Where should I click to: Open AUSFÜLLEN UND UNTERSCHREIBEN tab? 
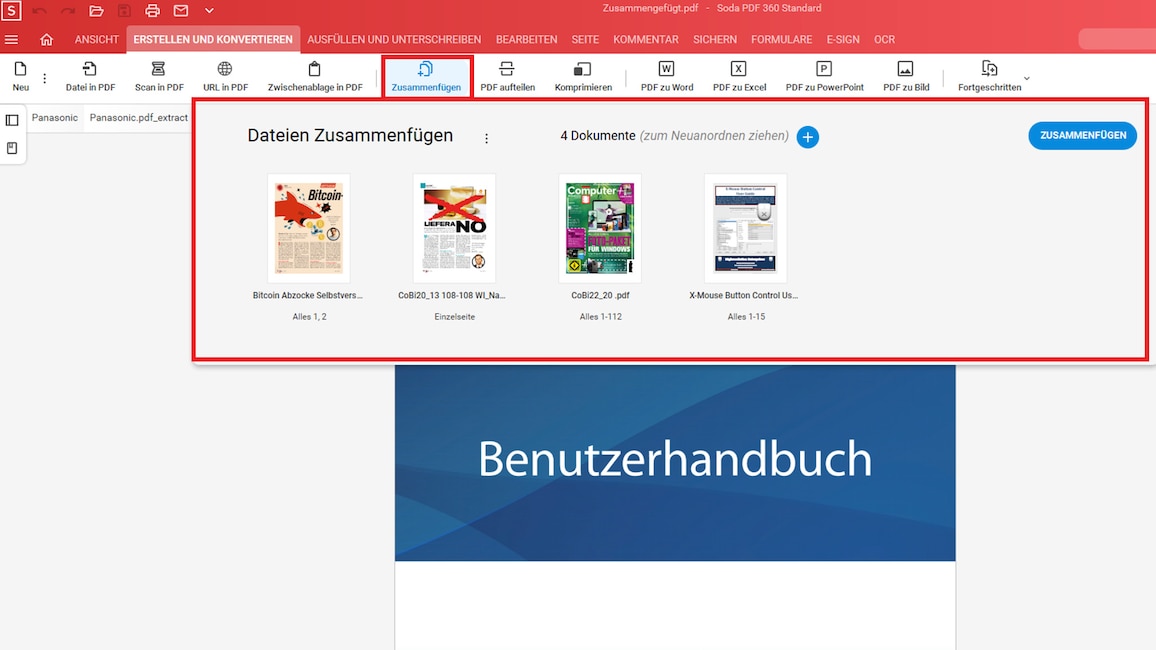(394, 40)
